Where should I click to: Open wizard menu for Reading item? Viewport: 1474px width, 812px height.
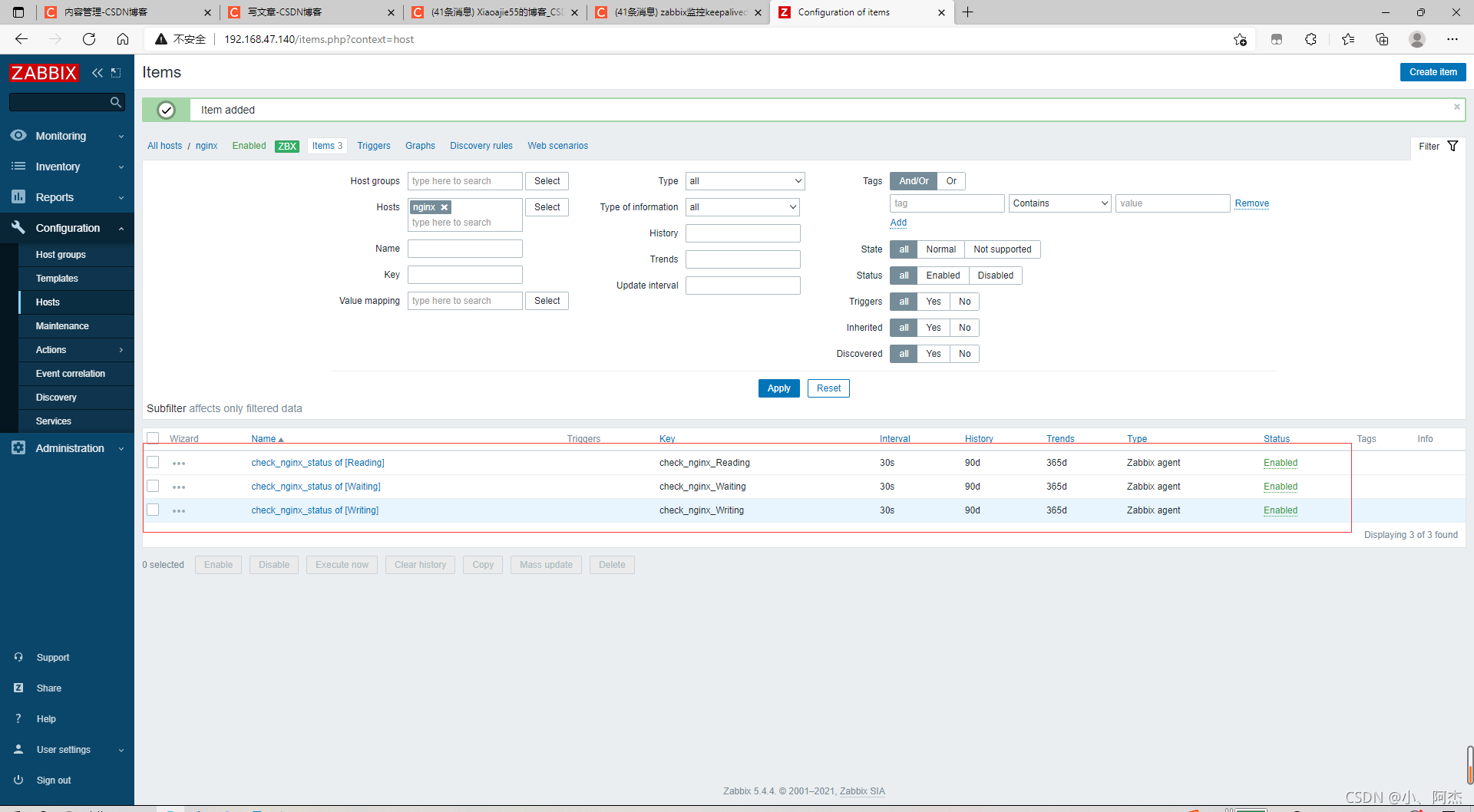[179, 464]
